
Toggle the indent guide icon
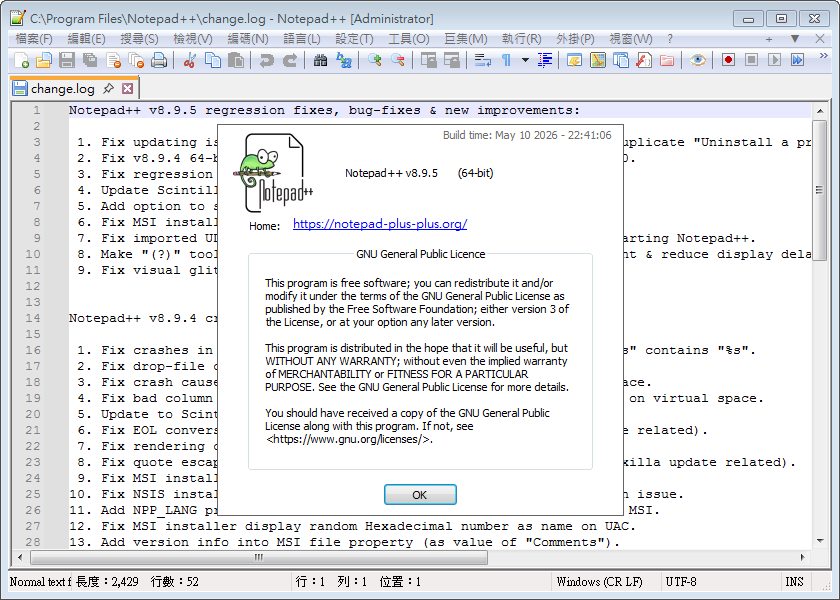[x=544, y=60]
